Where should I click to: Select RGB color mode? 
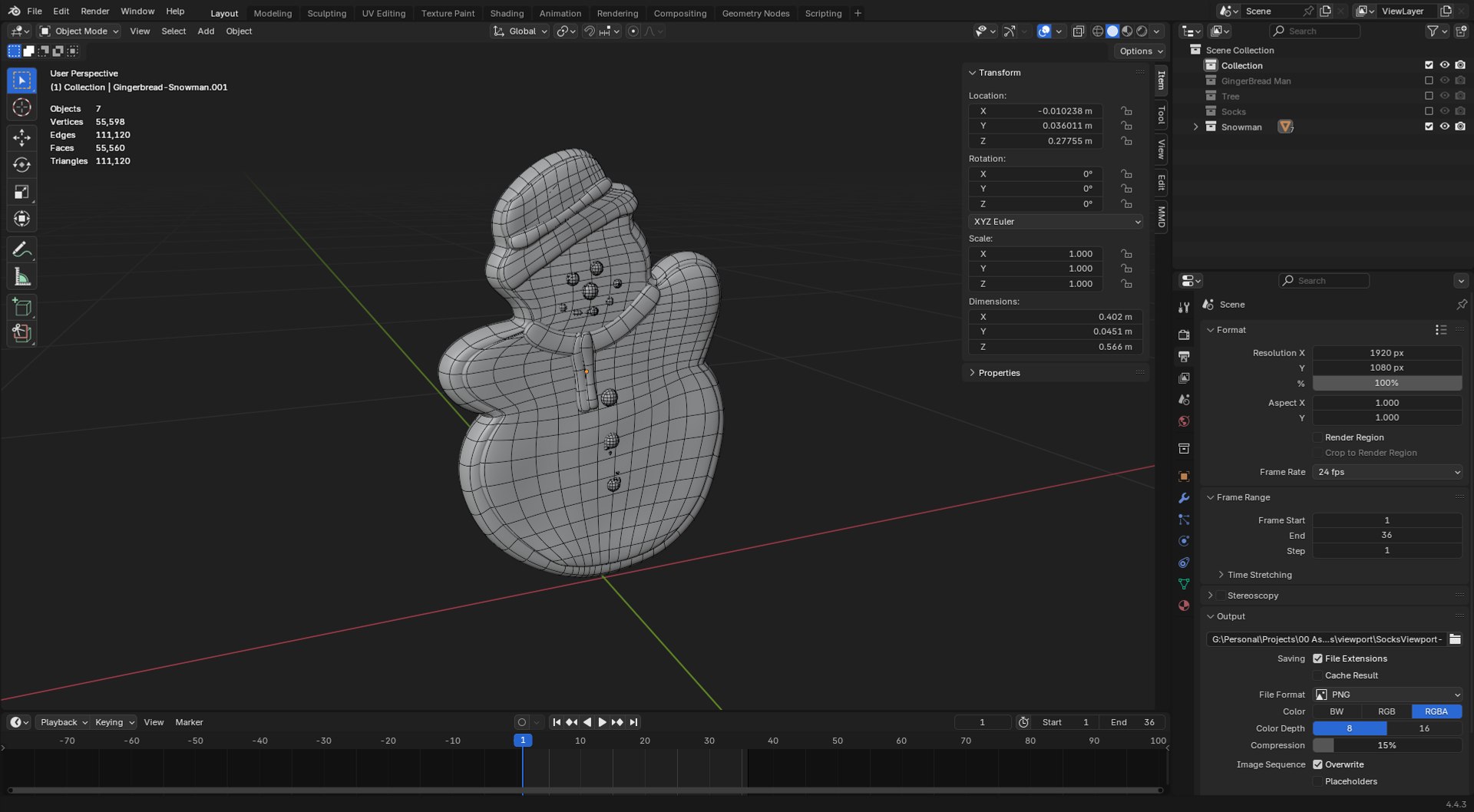point(1386,711)
